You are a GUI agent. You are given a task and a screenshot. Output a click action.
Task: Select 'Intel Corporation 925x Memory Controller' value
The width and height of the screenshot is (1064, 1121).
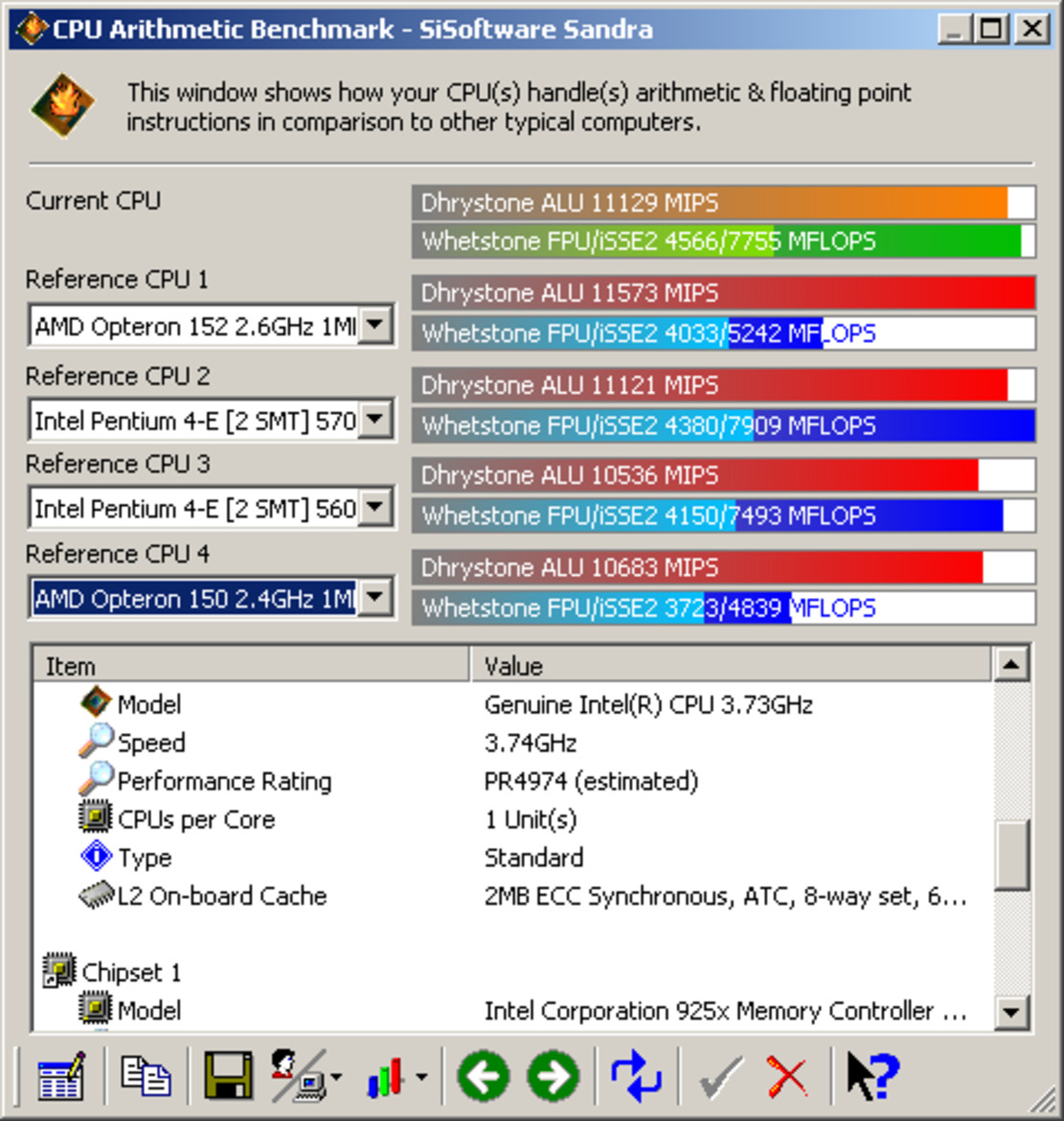point(726,1011)
